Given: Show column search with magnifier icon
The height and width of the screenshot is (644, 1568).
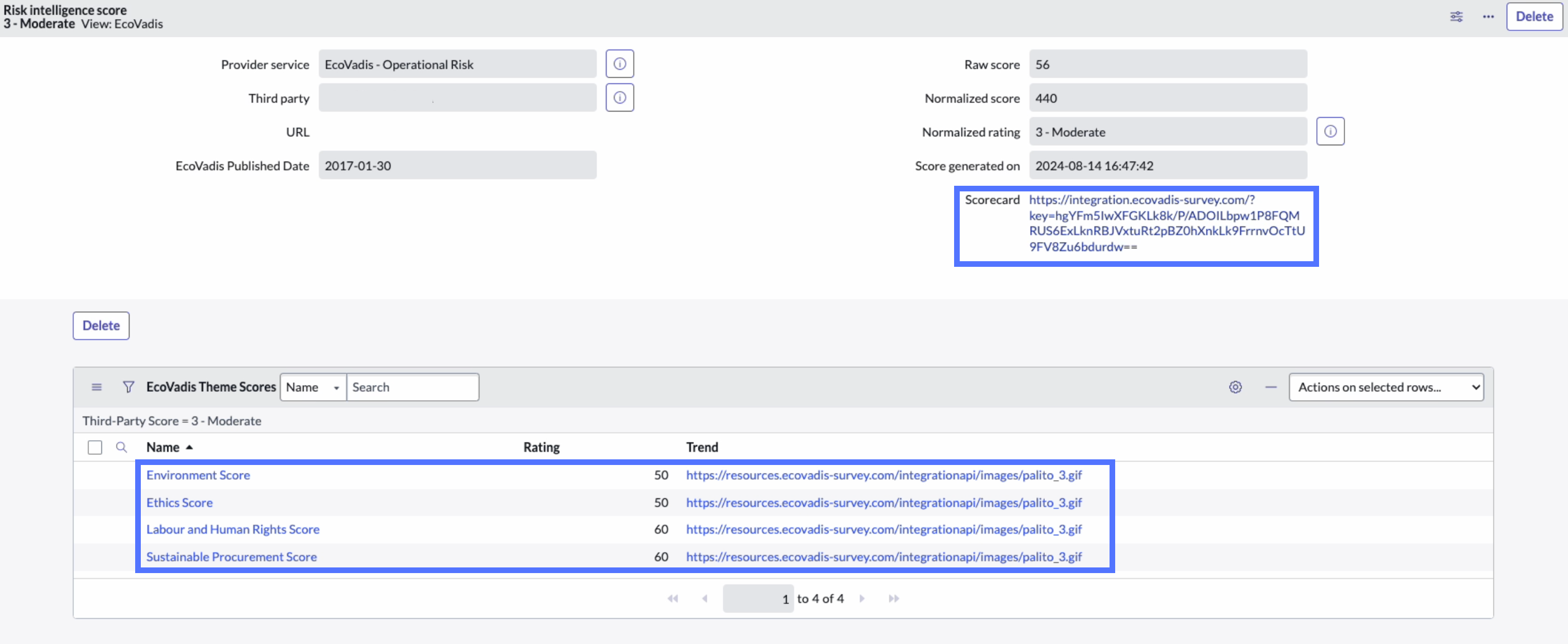Looking at the screenshot, I should (x=121, y=447).
